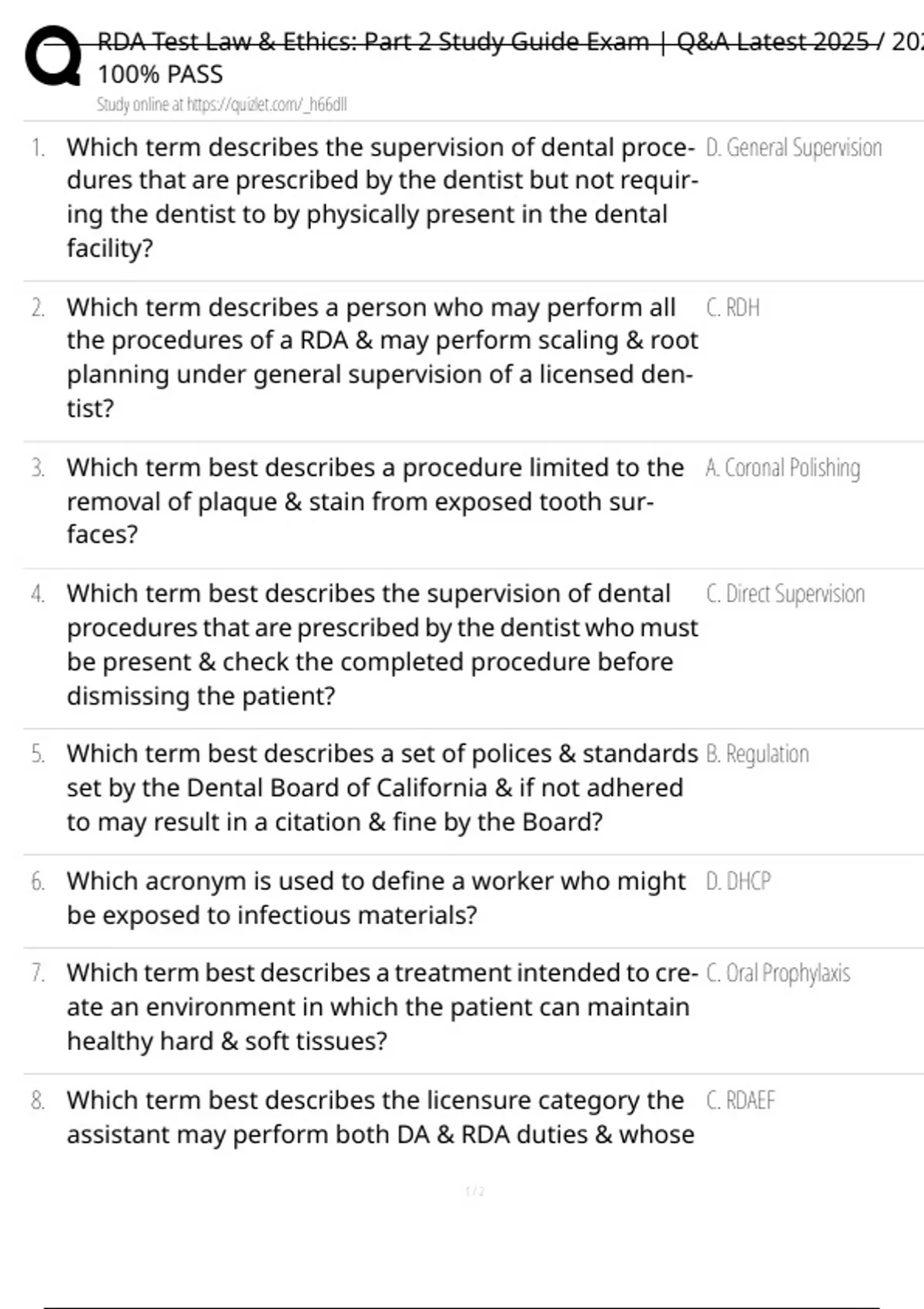924x1309 pixels.
Task: Select answer "C. RDAEF"
Action: pyautogui.click(x=740, y=1100)
